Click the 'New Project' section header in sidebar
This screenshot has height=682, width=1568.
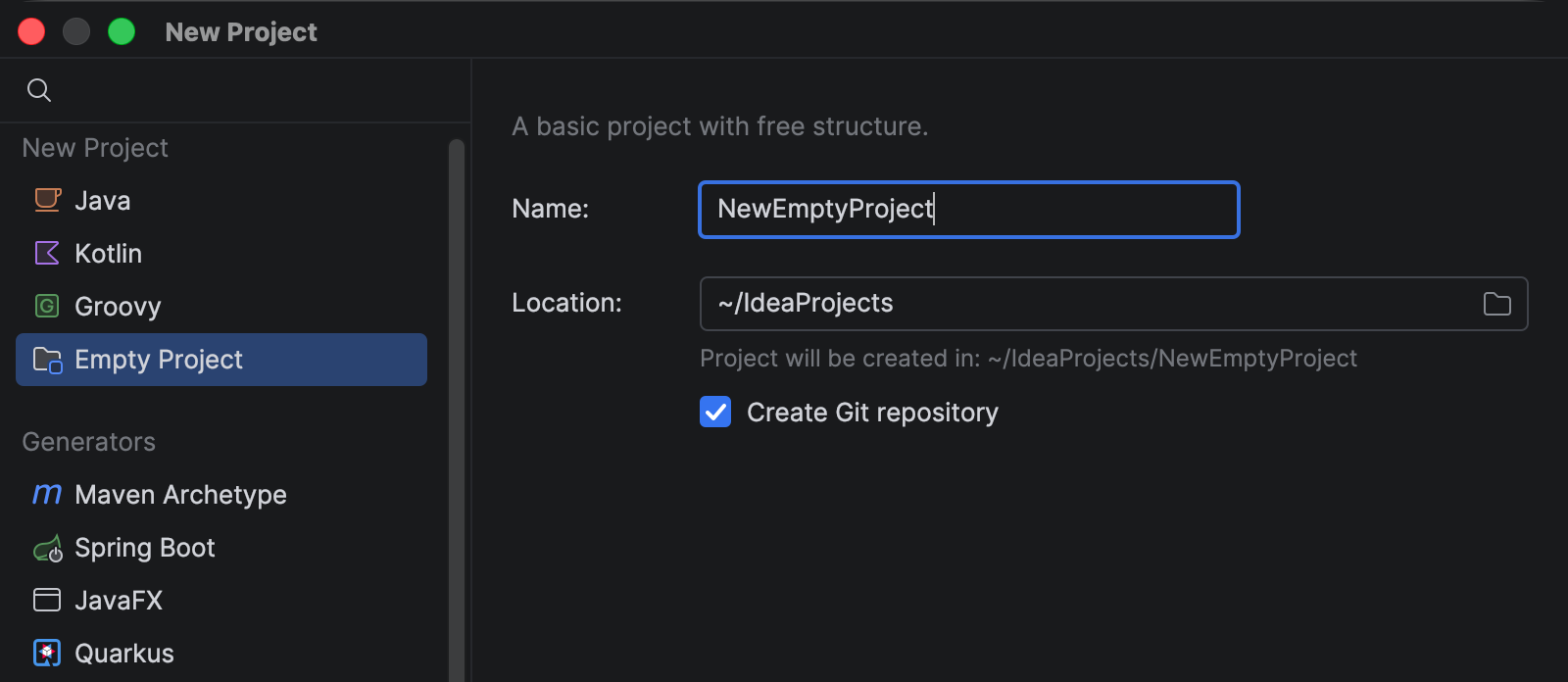coord(95,148)
